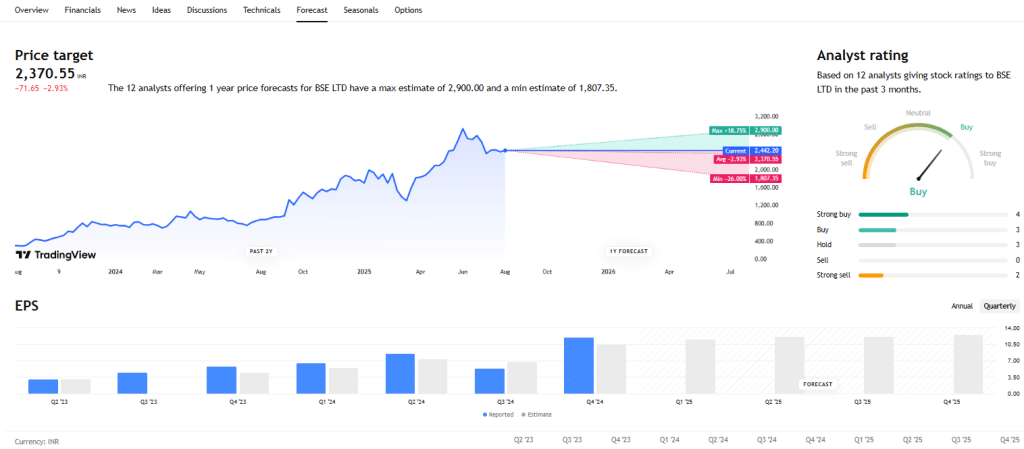Click the Q2 '24 reported EPS bar
Viewport: 1024px width, 449px height.
400,373
